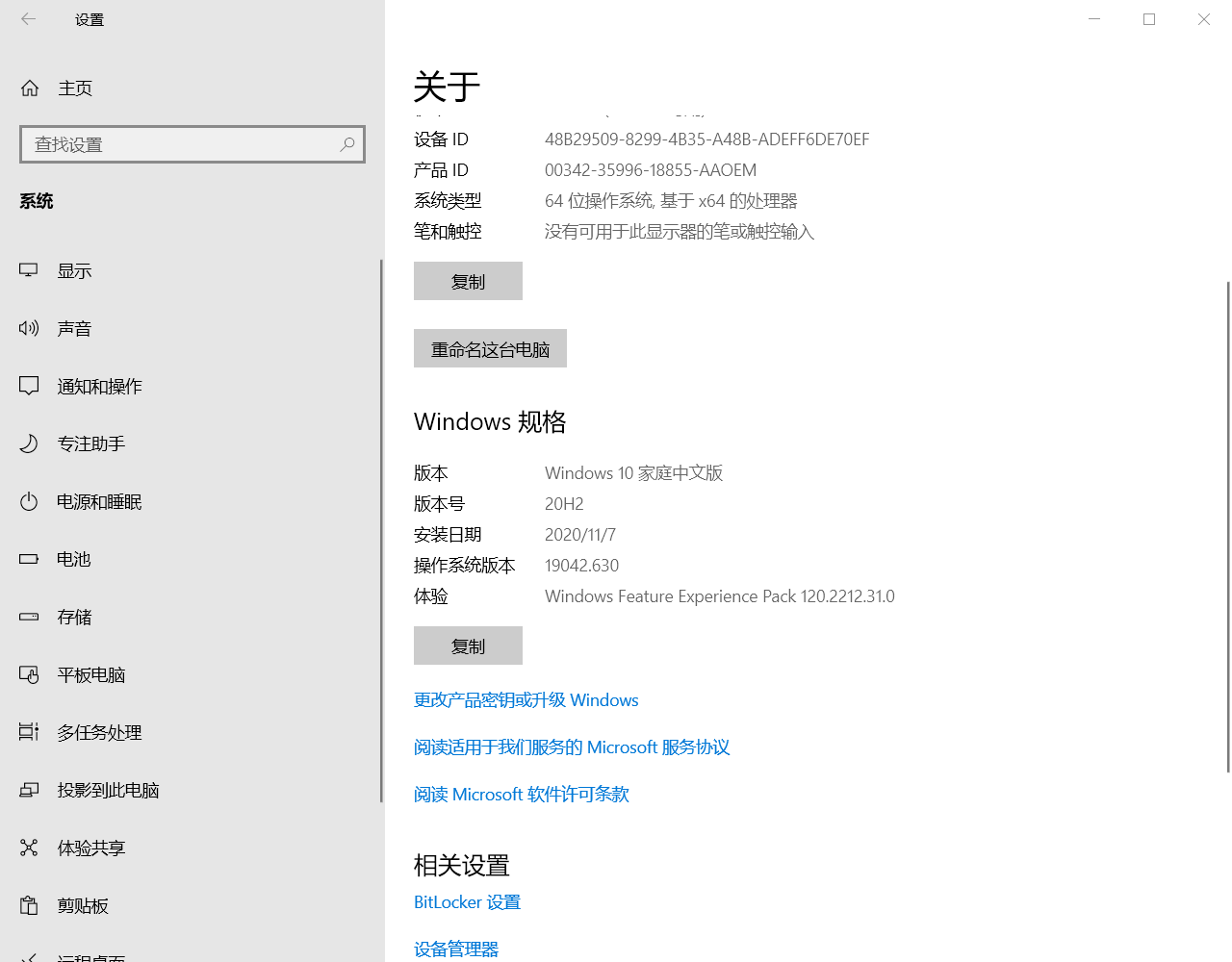Click the Windows 10 家庭中文版 value

tap(633, 473)
